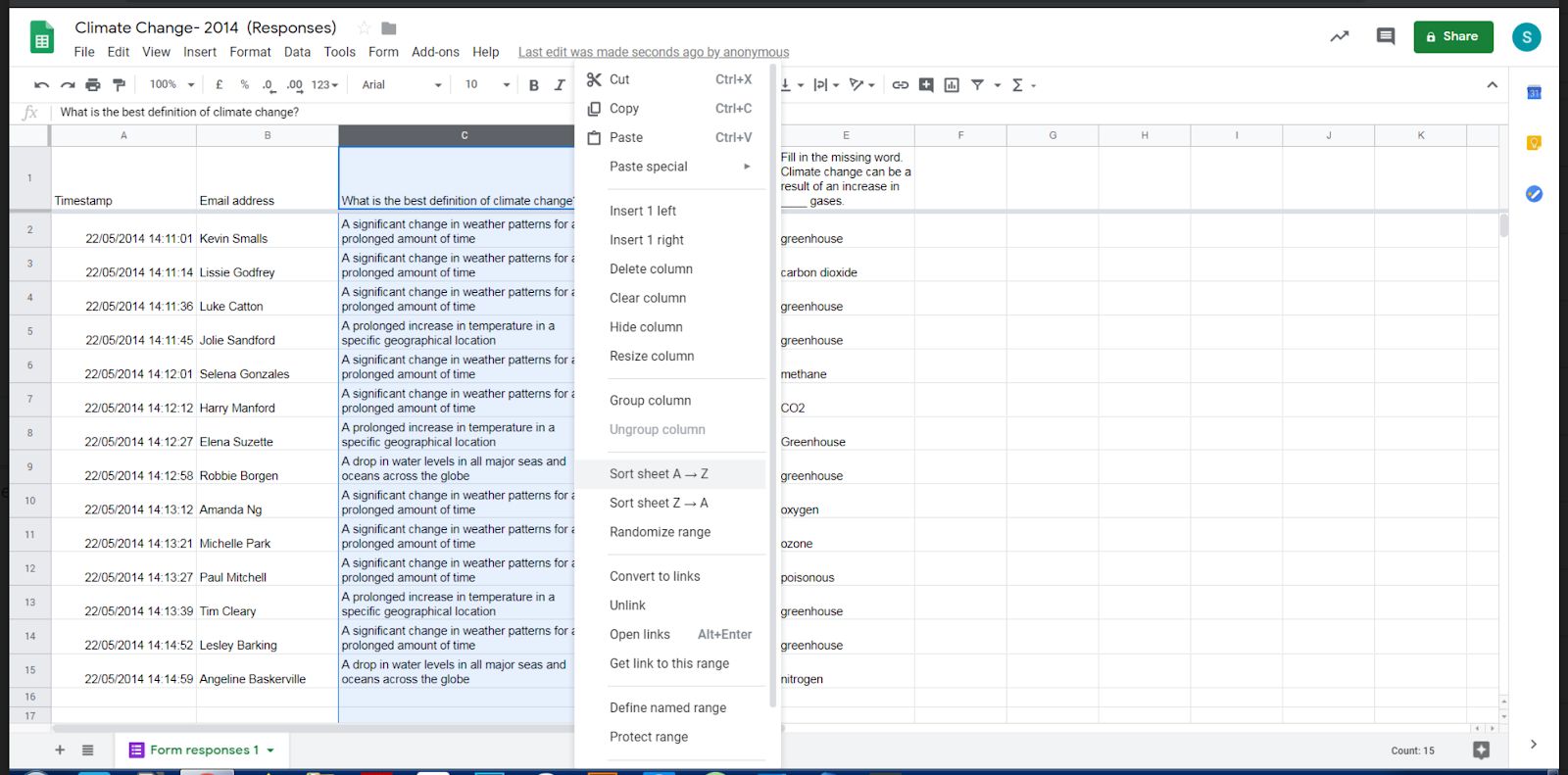Open Form responses 1 tab menu arrow

(x=270, y=751)
